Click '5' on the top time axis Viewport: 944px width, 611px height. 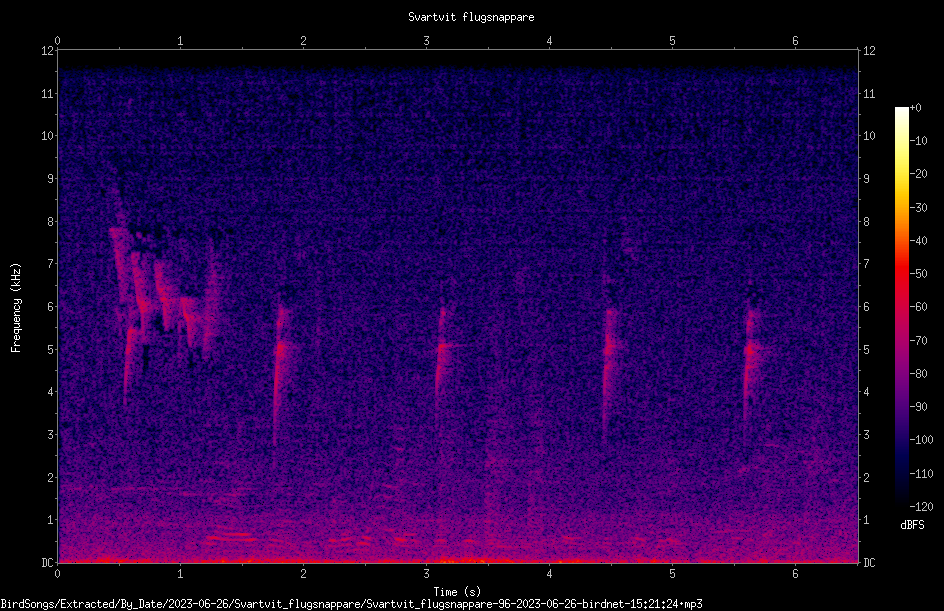672,41
